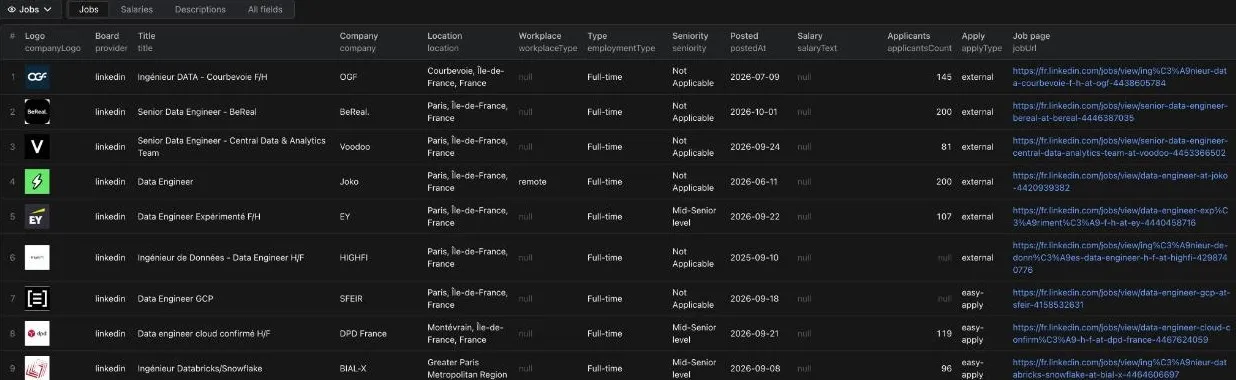The width and height of the screenshot is (1236, 380).
Task: Switch to the Jobs tab
Action: point(89,10)
